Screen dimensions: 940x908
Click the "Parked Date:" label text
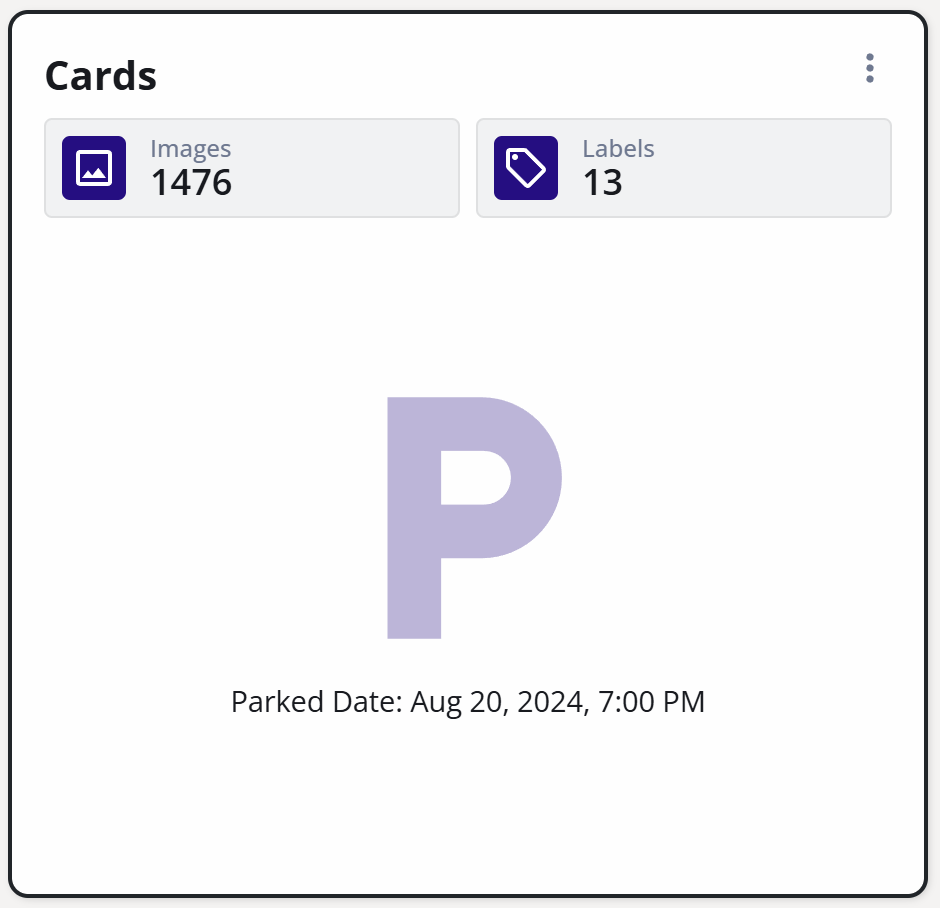click(x=316, y=702)
